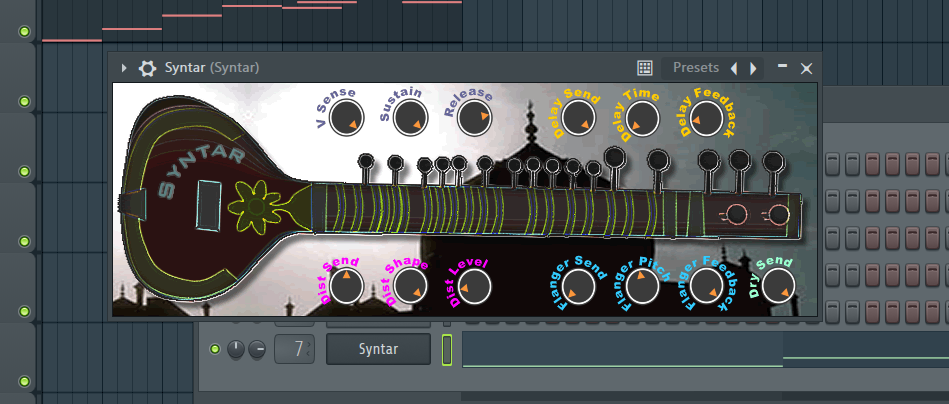Click the Delay Send knob
949x404 pixels.
pos(578,116)
